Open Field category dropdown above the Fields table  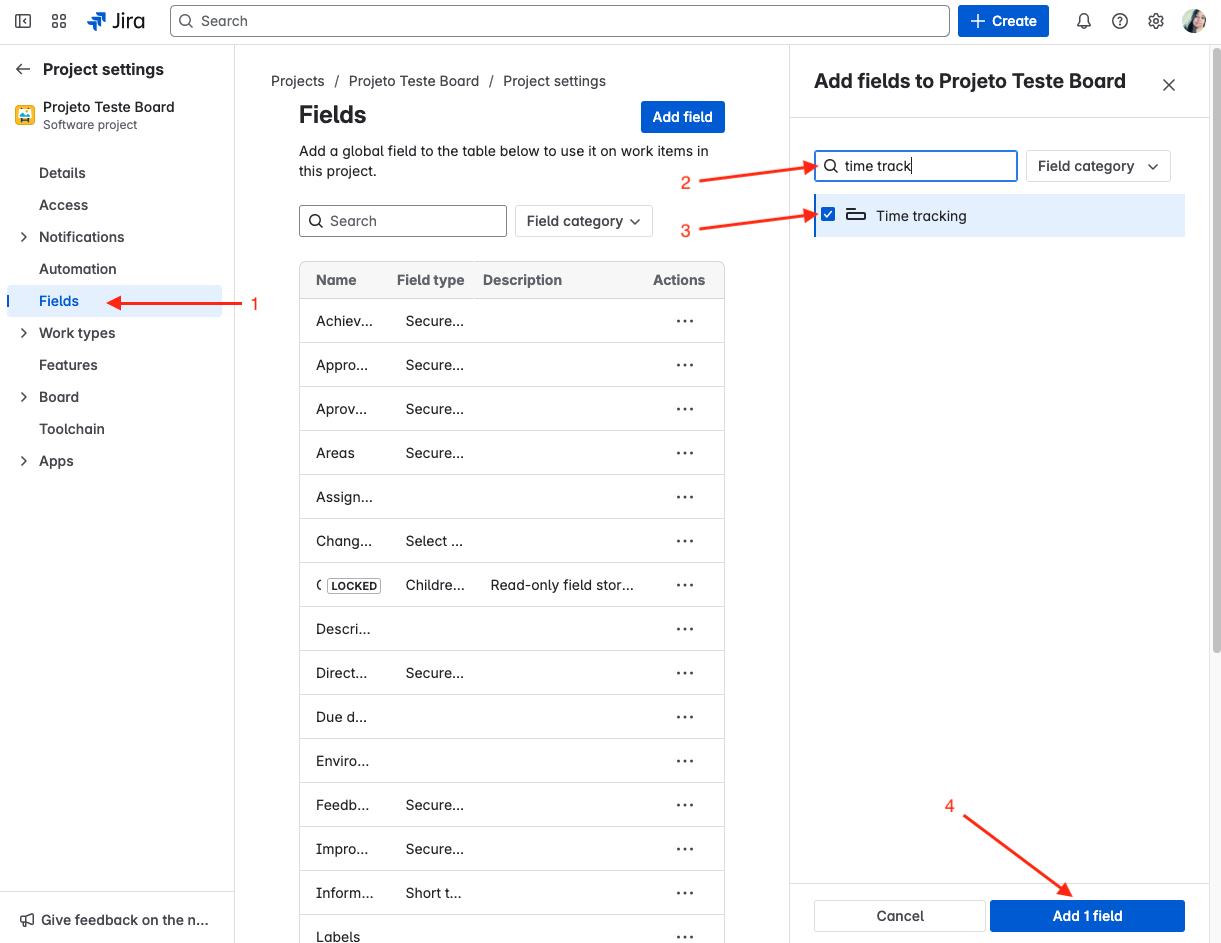583,221
